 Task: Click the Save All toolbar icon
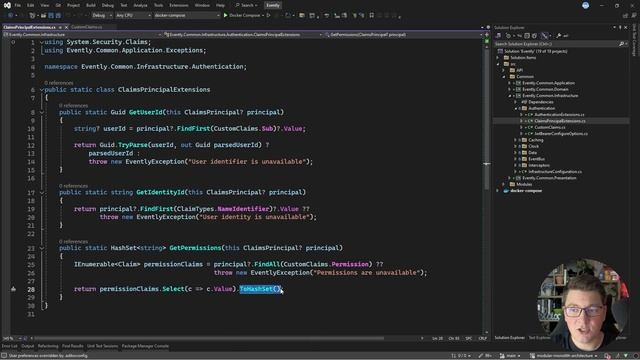pyautogui.click(x=58, y=16)
